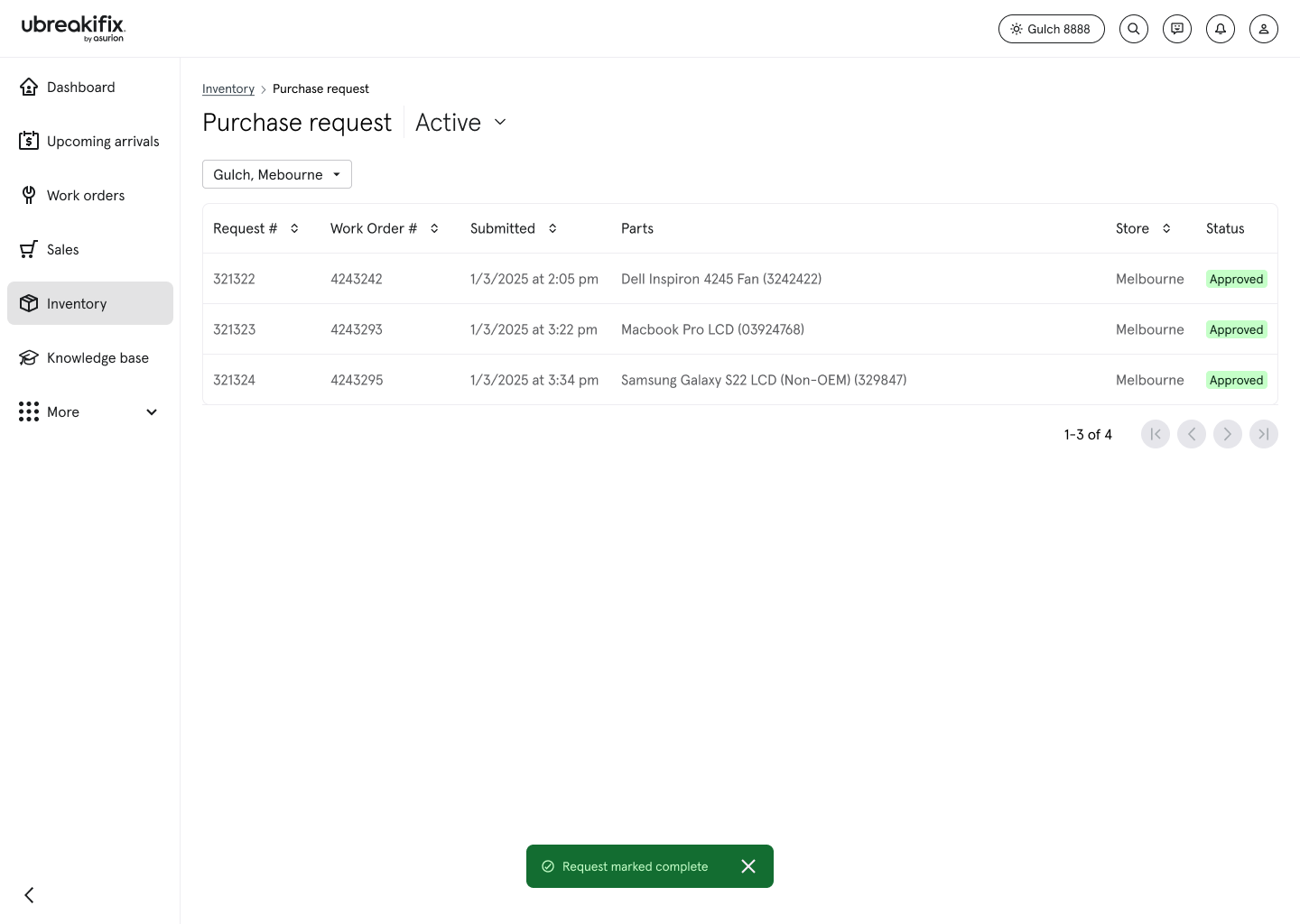
Task: Open Work orders in sidebar
Action: 90,195
